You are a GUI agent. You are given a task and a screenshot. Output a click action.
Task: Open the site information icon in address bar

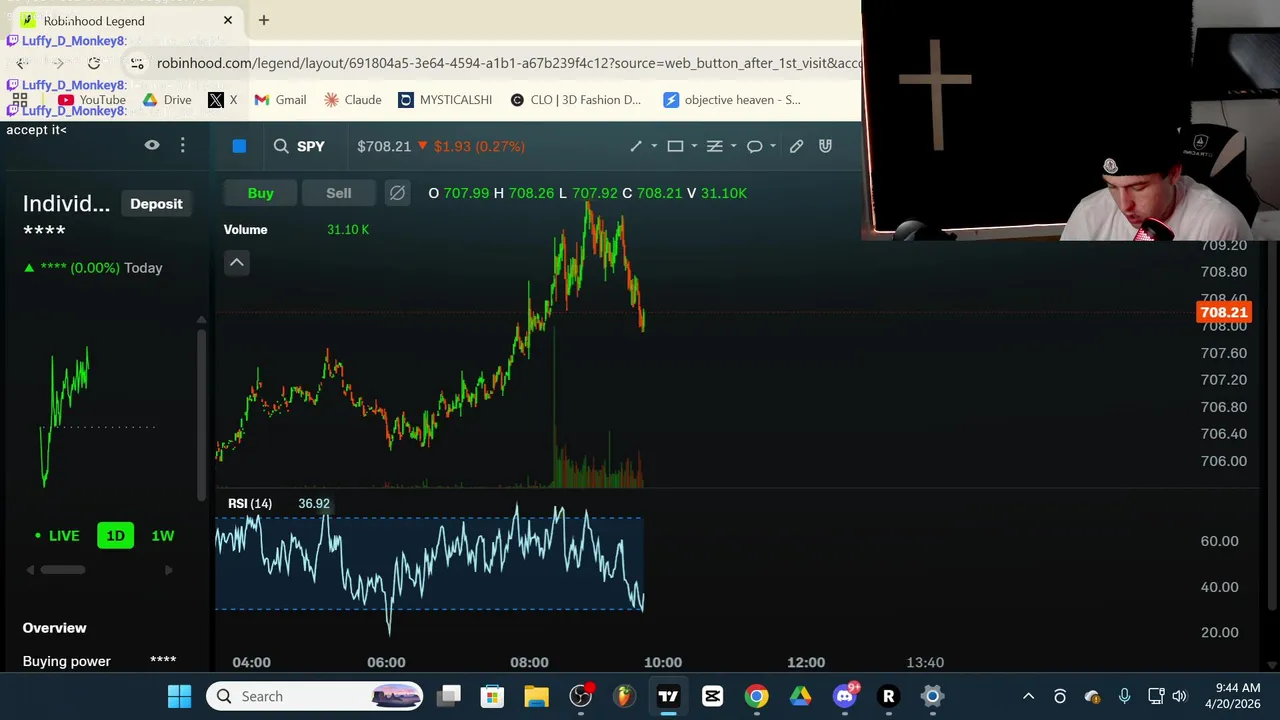click(x=137, y=63)
